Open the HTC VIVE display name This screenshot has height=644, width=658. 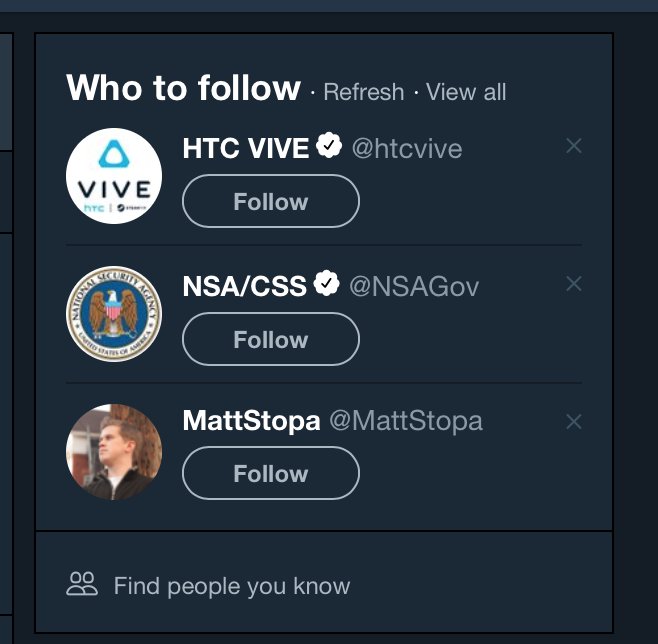tap(246, 148)
